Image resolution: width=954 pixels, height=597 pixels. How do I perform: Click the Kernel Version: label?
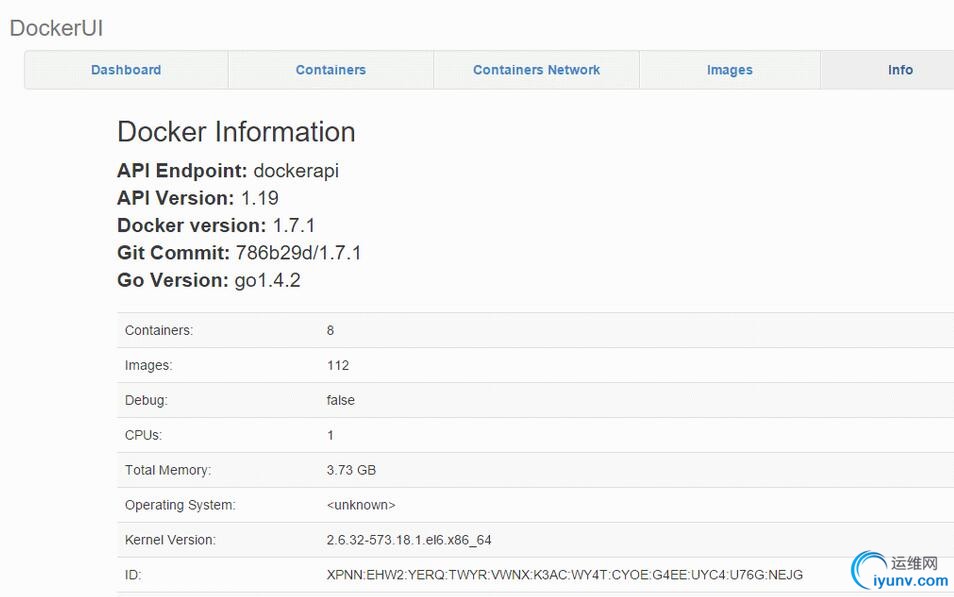pos(170,540)
